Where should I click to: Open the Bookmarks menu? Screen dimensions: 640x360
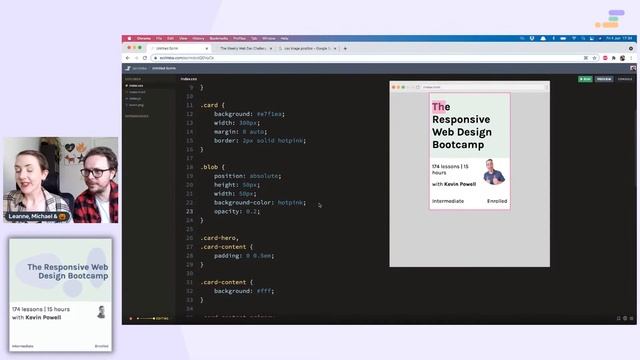point(219,38)
